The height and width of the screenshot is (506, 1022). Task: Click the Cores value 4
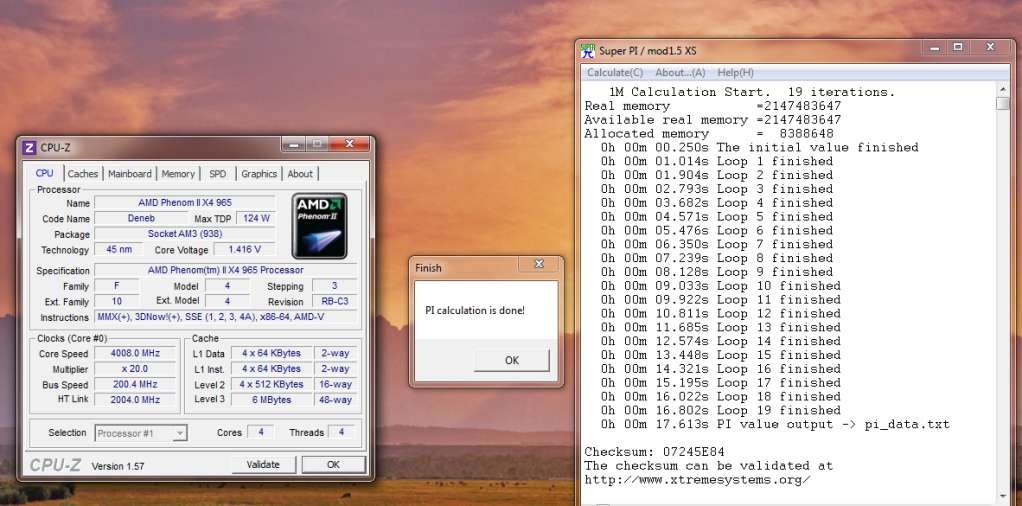(x=261, y=432)
